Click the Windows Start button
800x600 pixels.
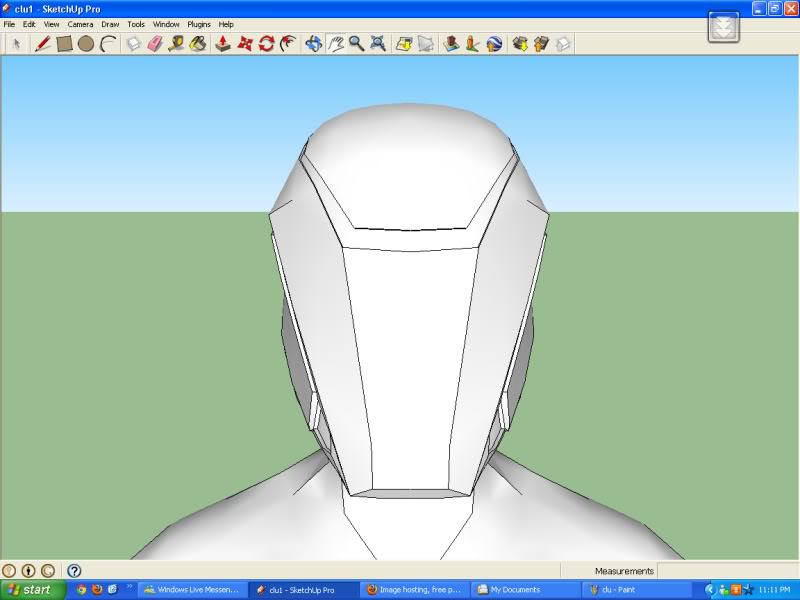[33, 590]
